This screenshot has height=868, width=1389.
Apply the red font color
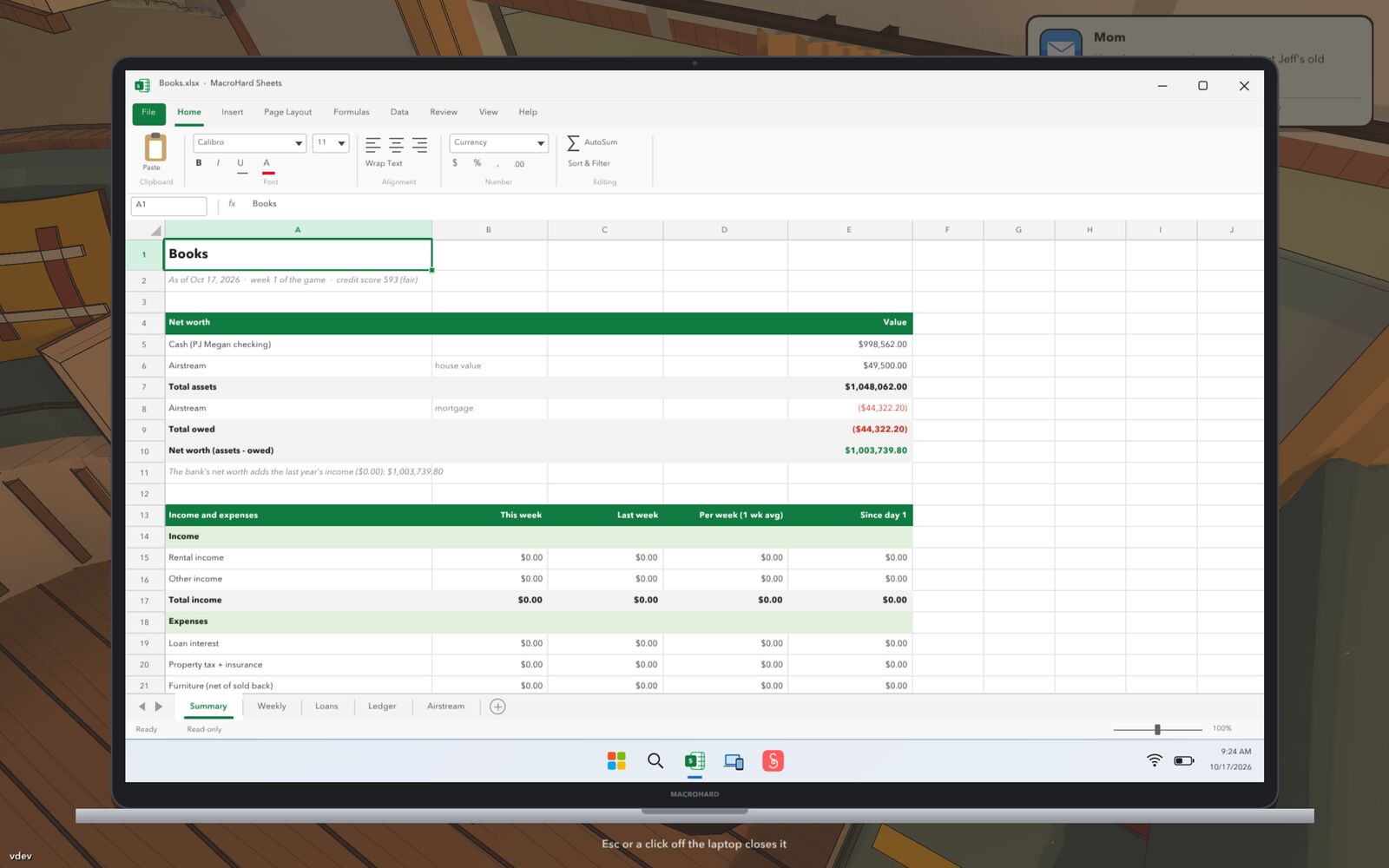[267, 165]
